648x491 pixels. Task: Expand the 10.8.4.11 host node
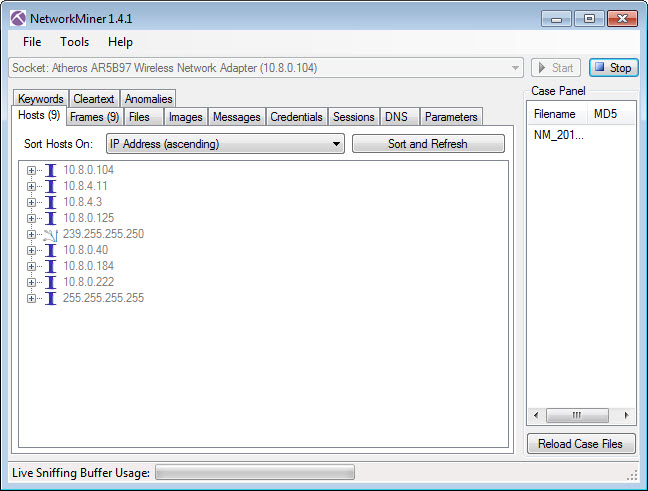pos(31,186)
